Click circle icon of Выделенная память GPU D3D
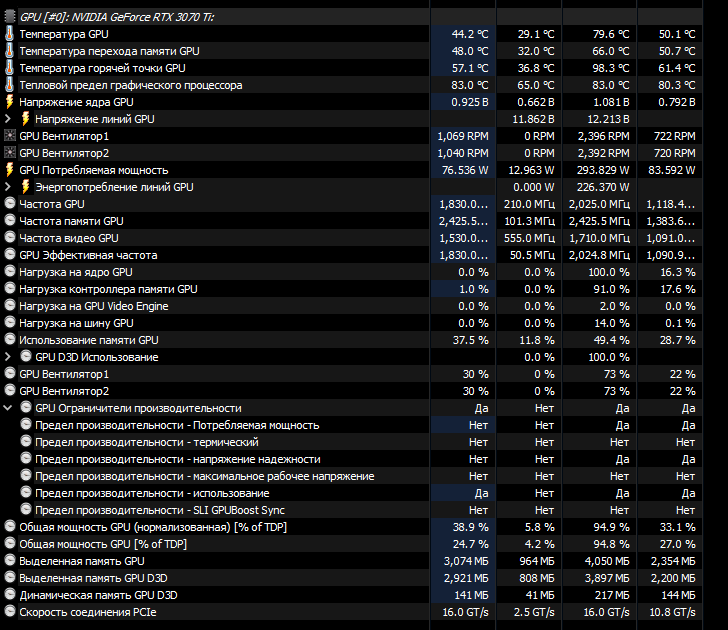Screen dimensions: 728x630 10,578
